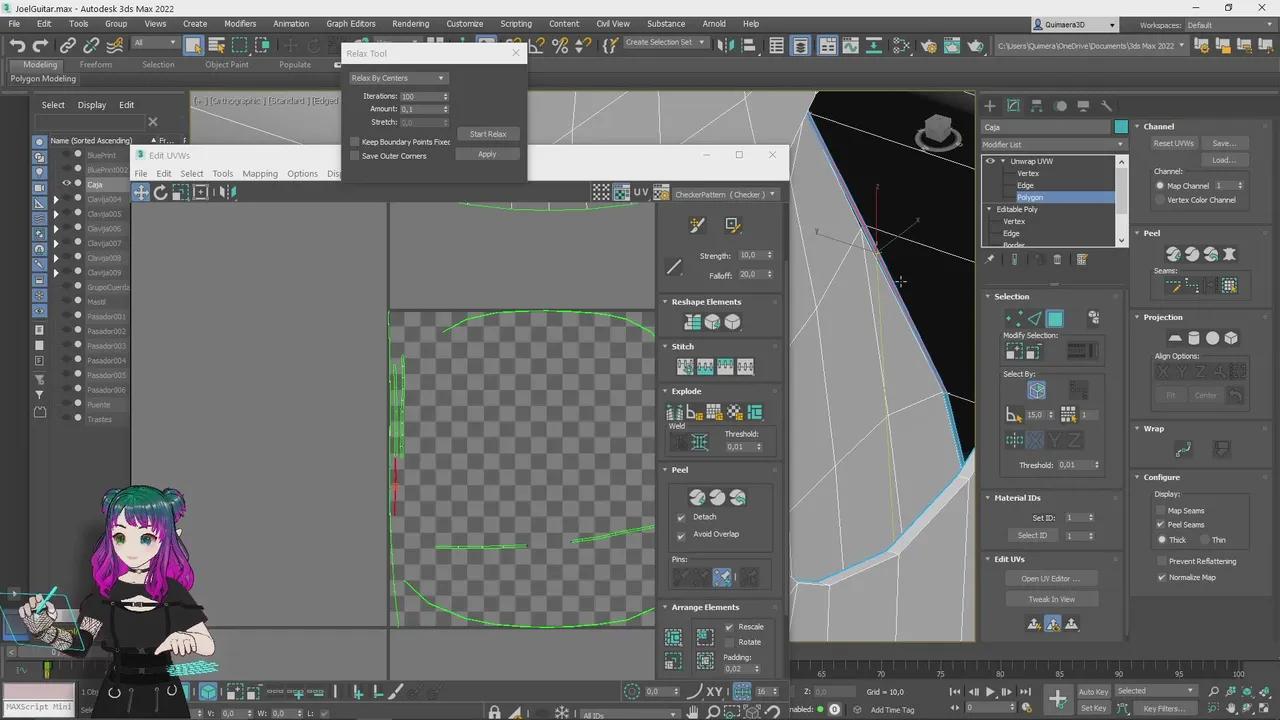1280x720 pixels.
Task: Open the Create tab plus icon in command panel
Action: [x=990, y=105]
